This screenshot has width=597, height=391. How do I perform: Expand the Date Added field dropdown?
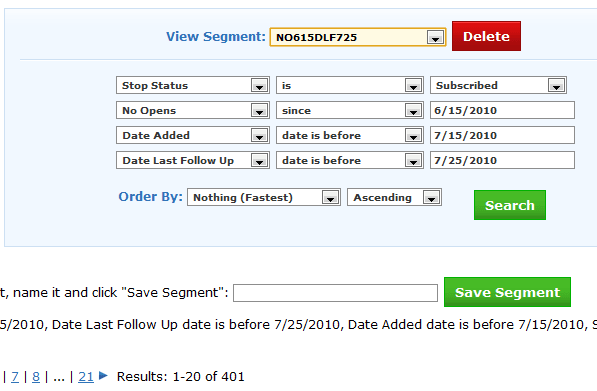point(193,135)
